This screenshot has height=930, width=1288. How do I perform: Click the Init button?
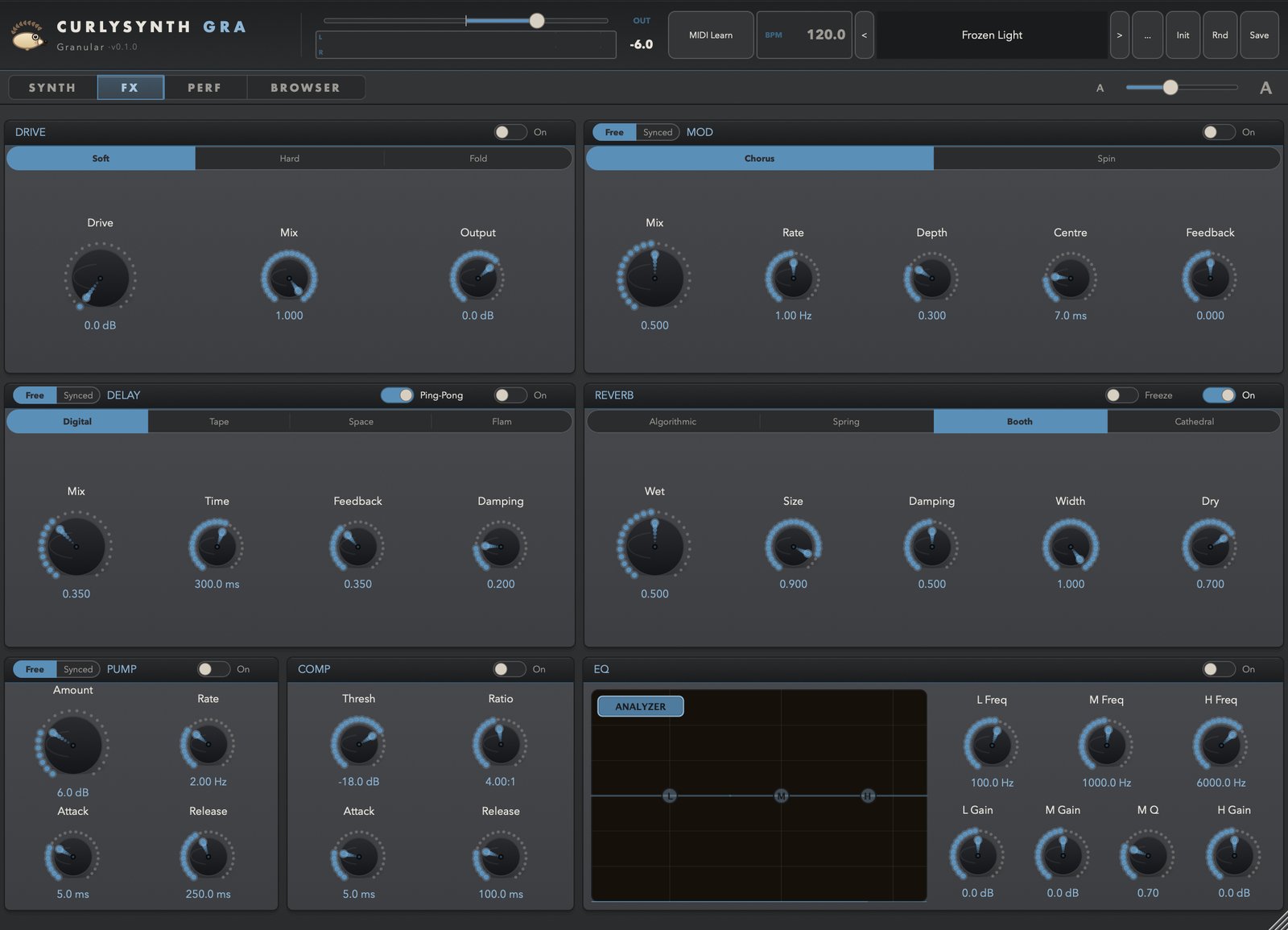pos(1183,35)
